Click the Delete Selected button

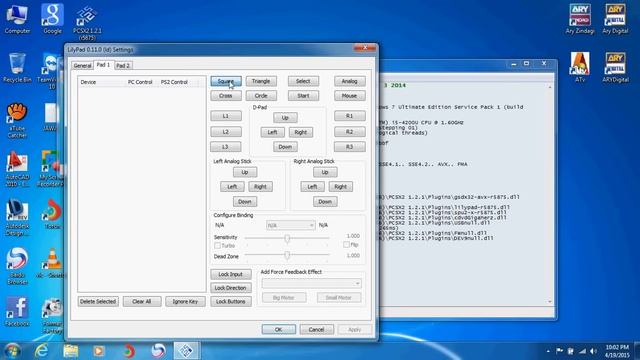point(98,302)
